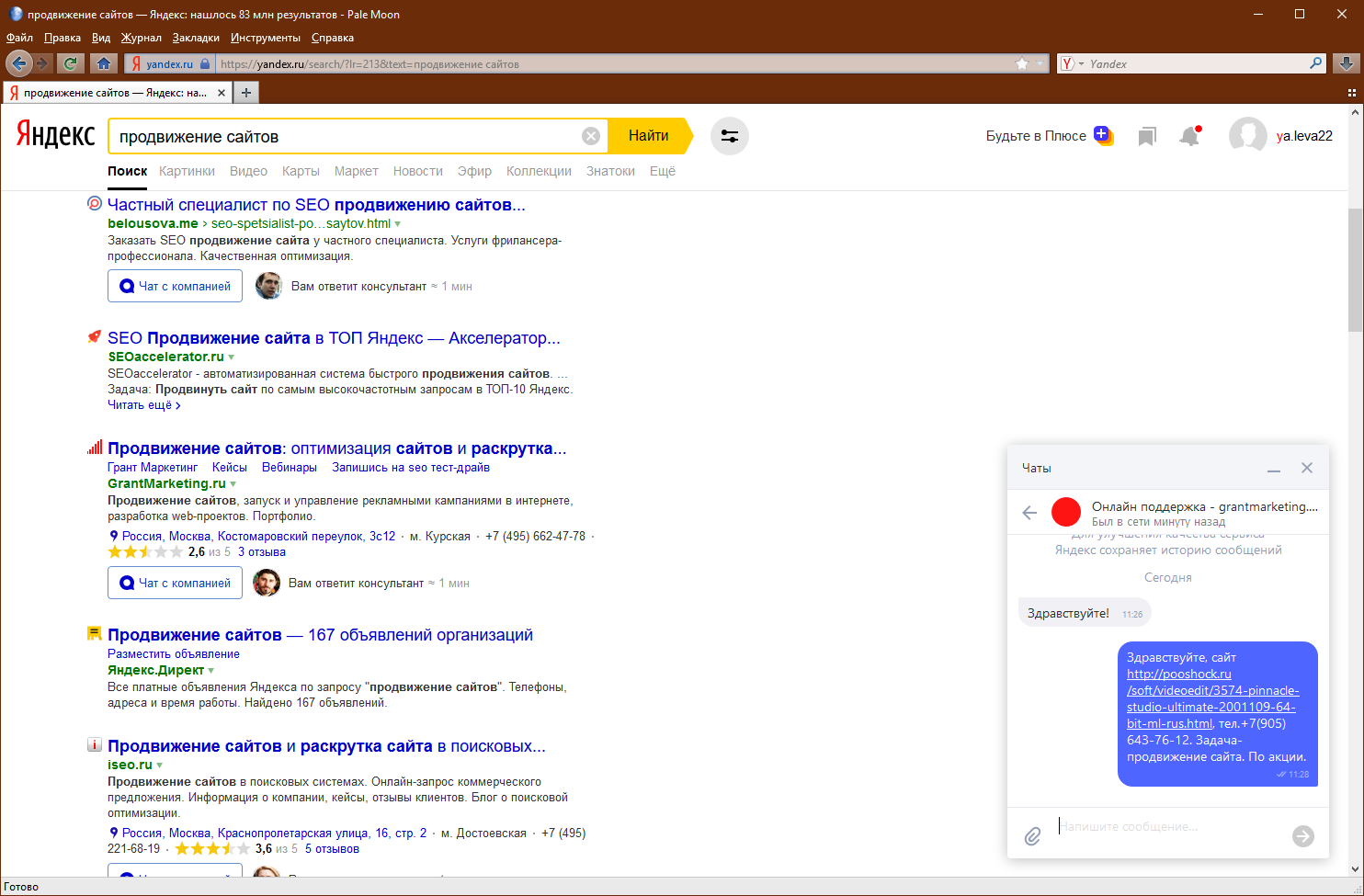
Task: Click the ya.leva22 username
Action: coord(1304,136)
